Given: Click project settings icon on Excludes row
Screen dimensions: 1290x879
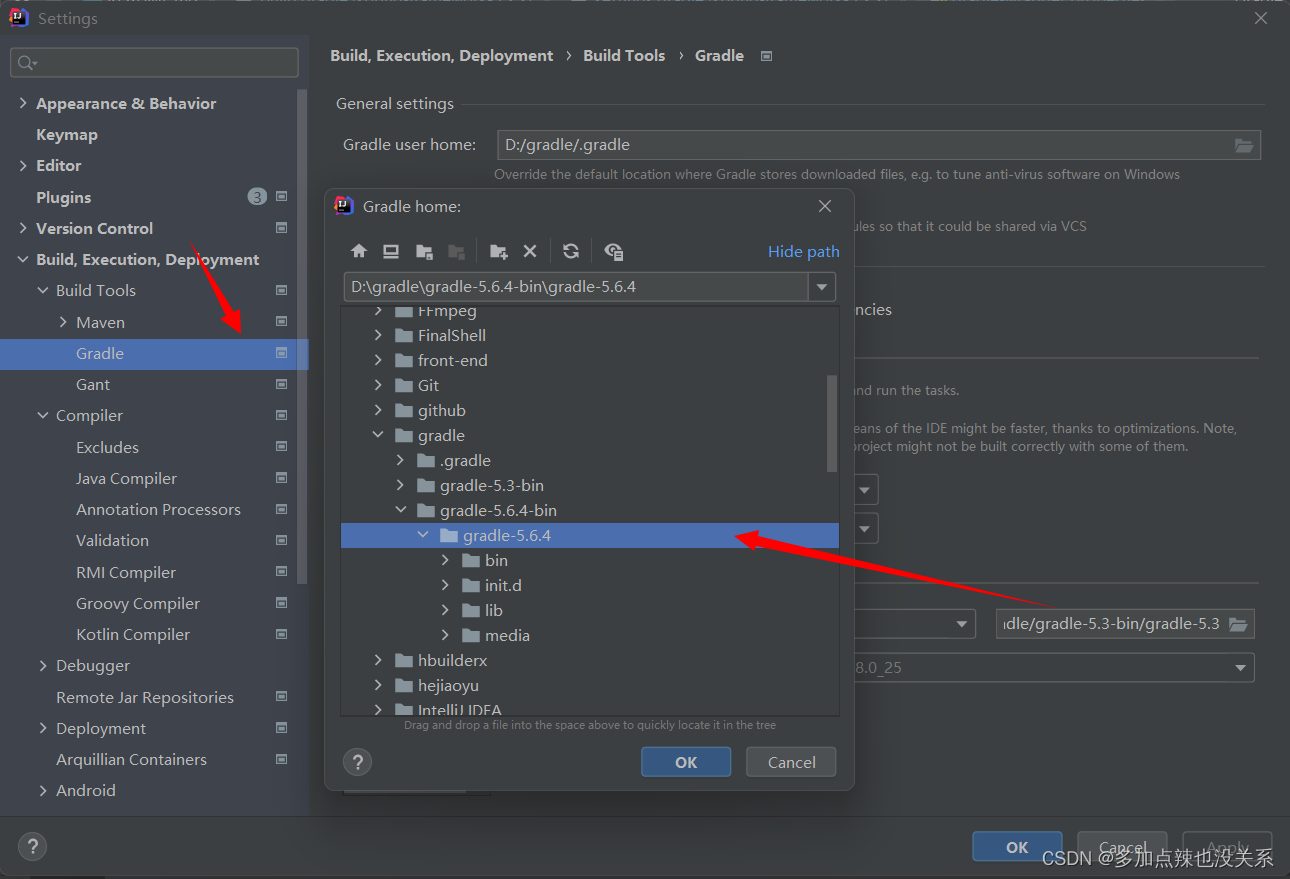Looking at the screenshot, I should pyautogui.click(x=281, y=447).
